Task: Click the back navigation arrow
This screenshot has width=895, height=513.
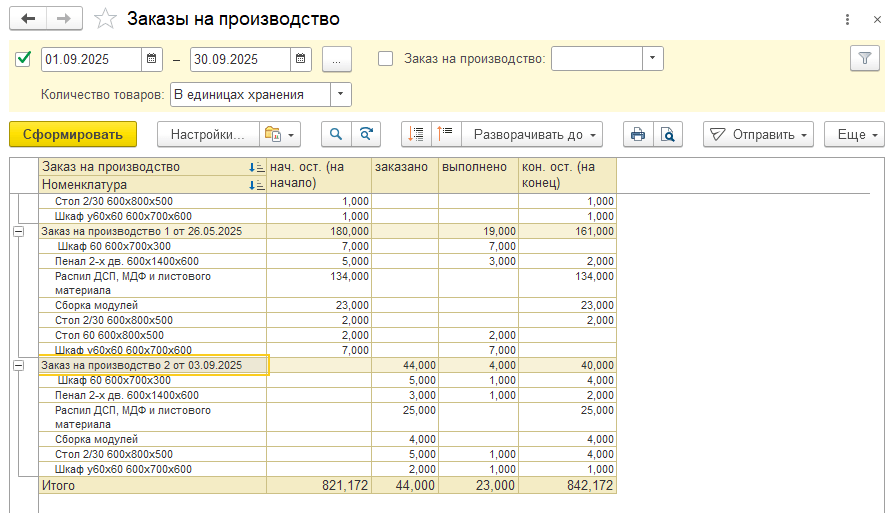Action: [x=28, y=19]
